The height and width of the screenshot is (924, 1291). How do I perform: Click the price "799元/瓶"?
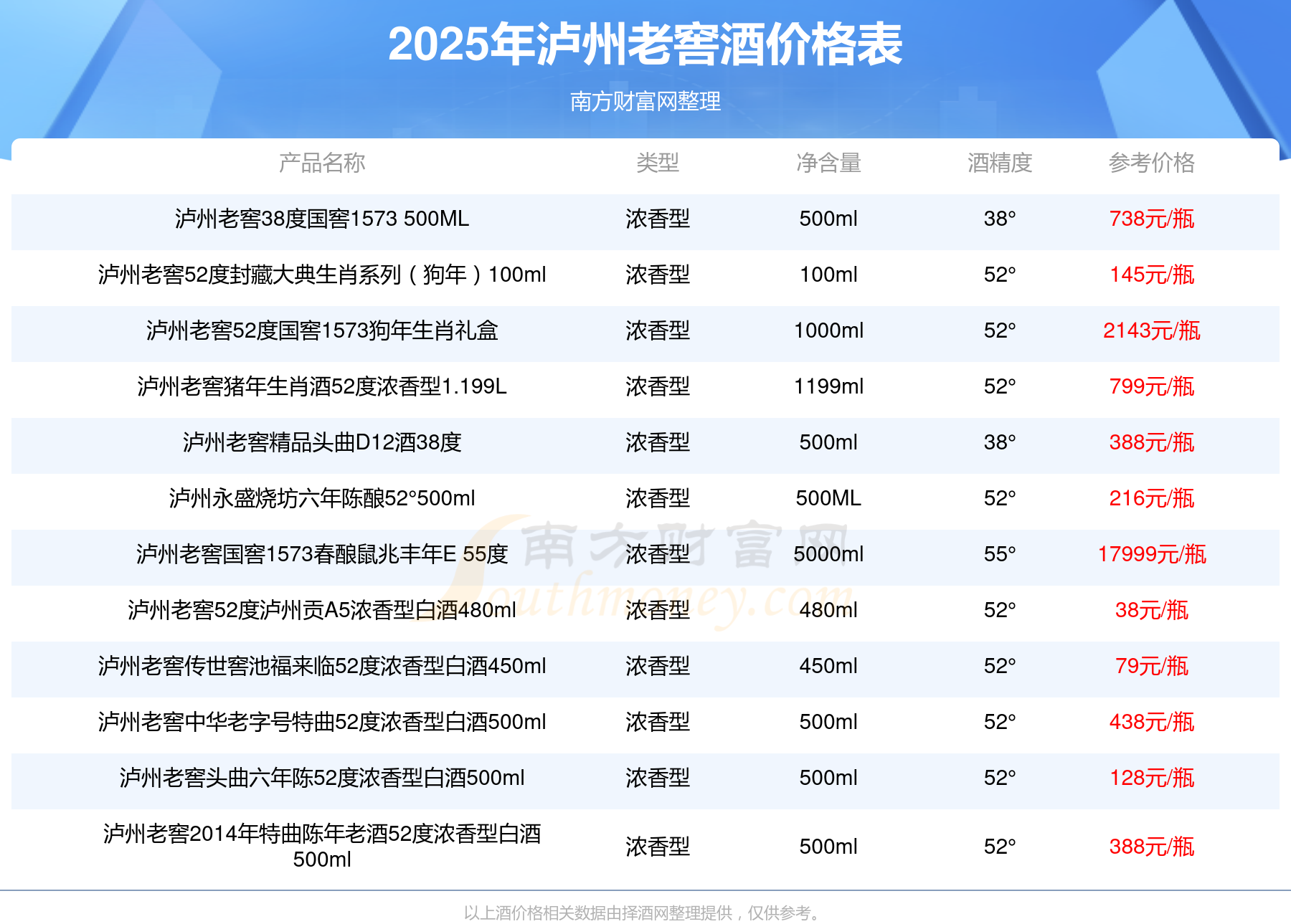coord(1152,386)
